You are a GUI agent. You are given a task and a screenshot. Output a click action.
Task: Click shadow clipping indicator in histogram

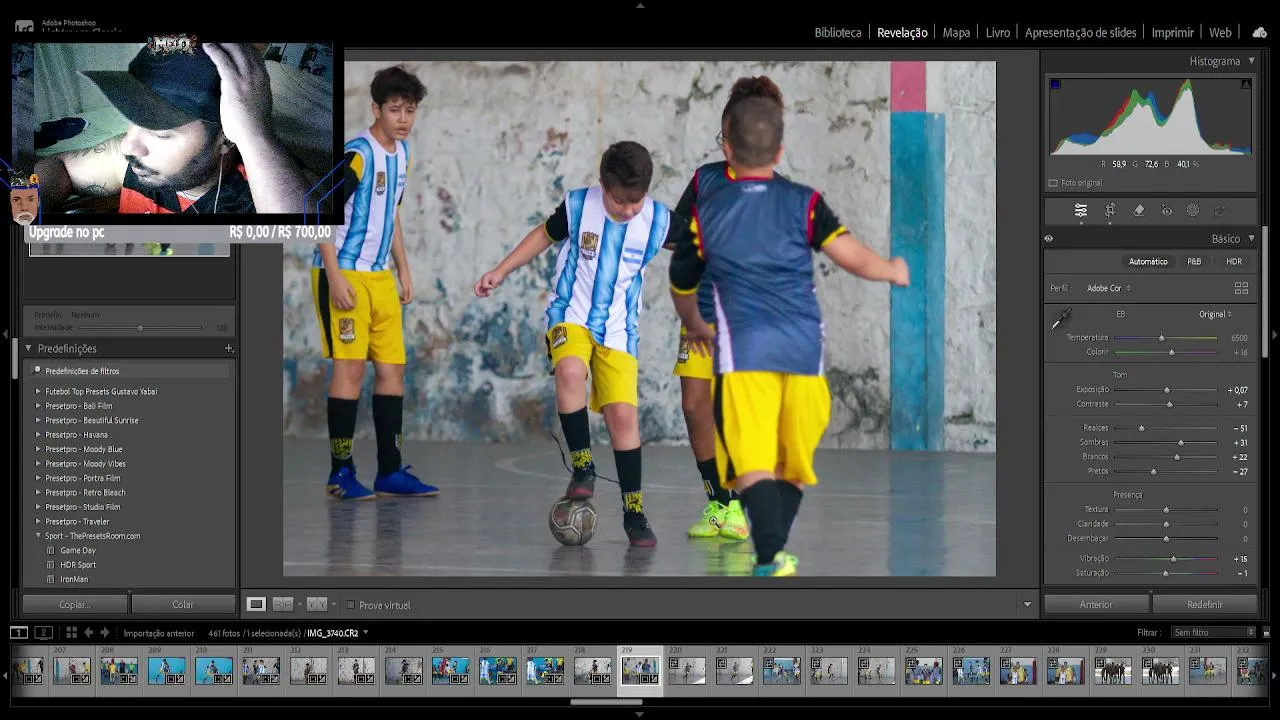coord(1055,84)
